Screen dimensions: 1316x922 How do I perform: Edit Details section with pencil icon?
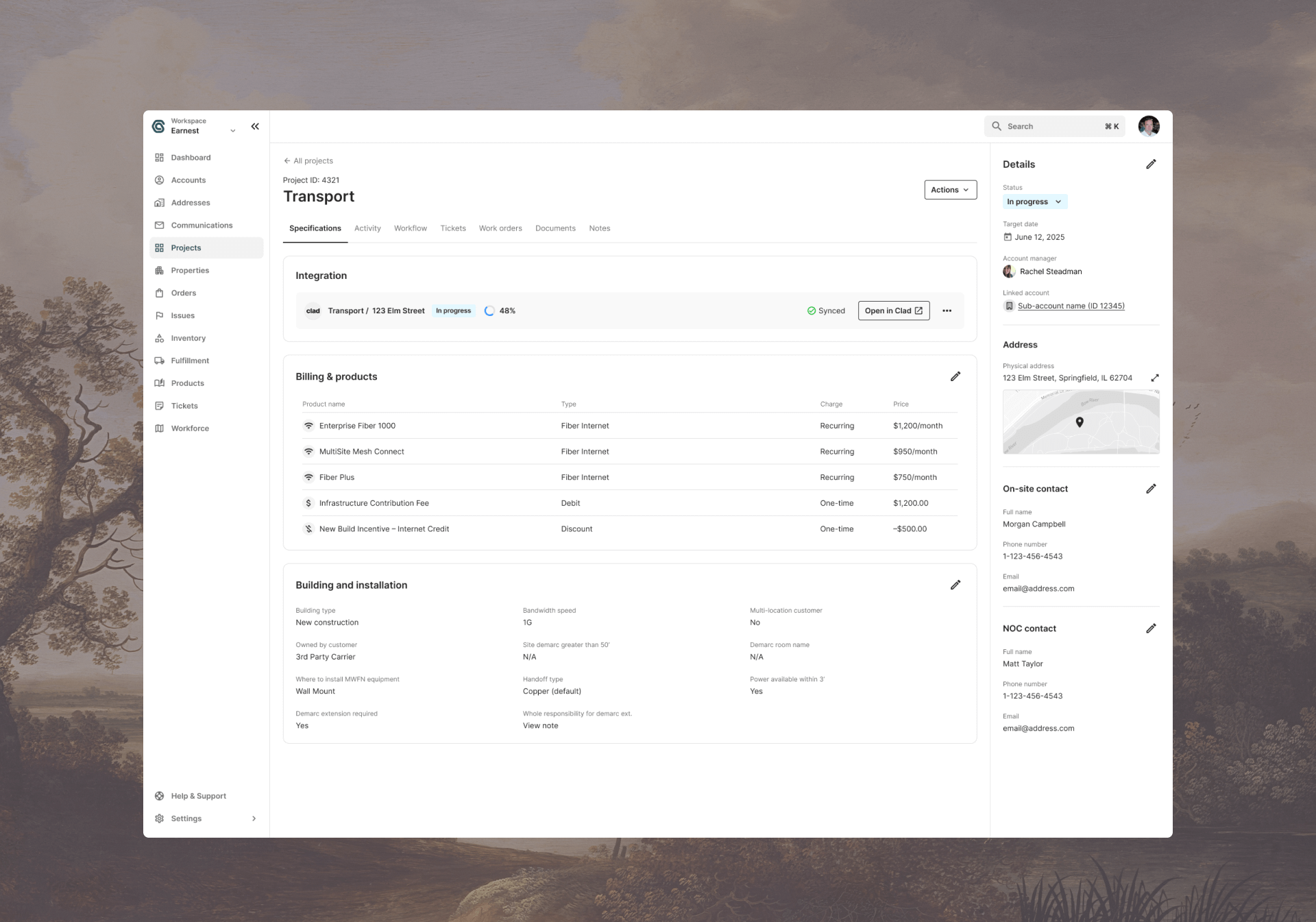tap(1151, 164)
